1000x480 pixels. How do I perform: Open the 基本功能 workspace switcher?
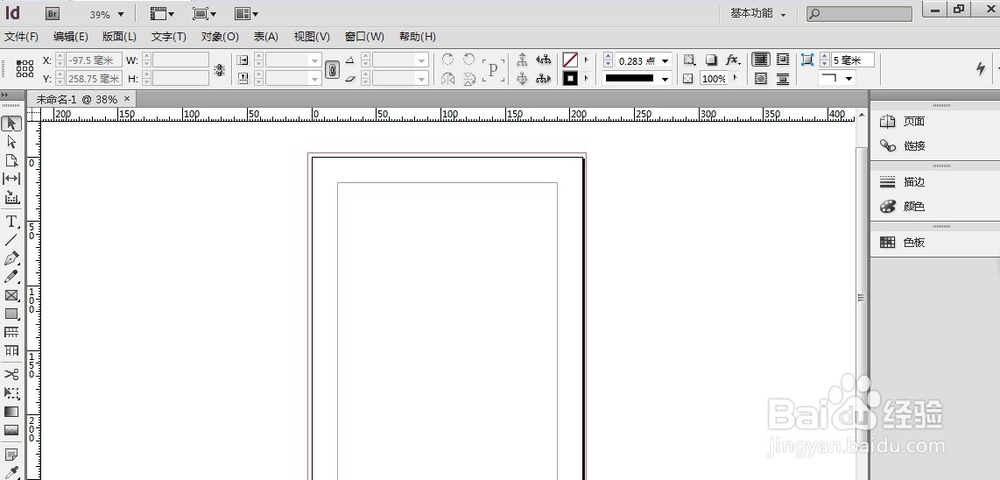pos(758,13)
